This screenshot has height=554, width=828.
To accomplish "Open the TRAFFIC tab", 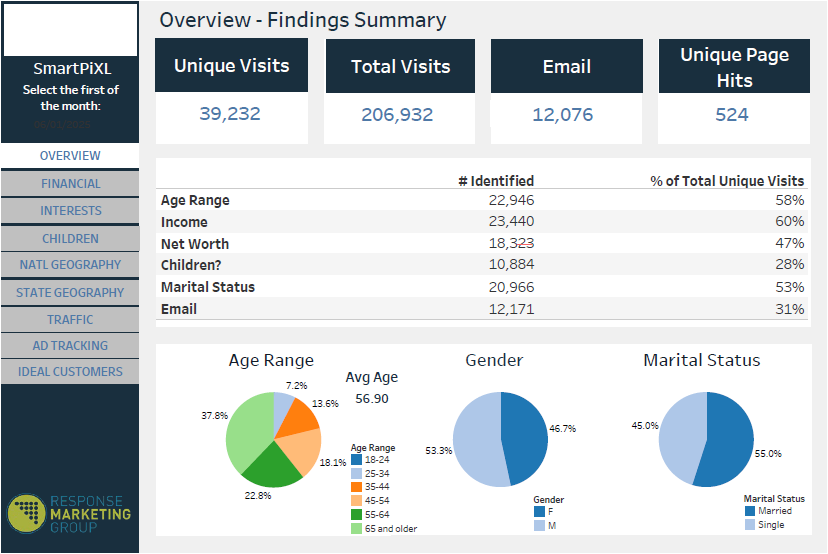I will pos(70,320).
